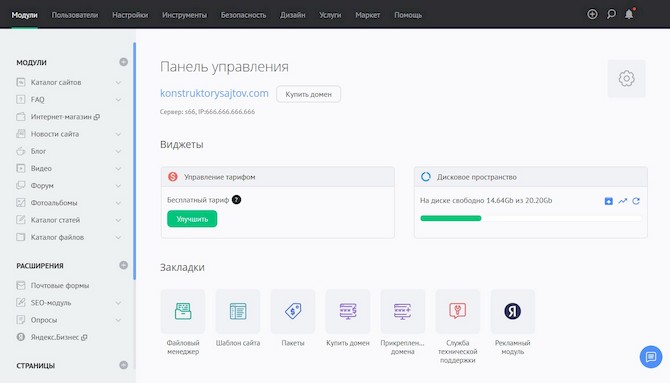Click the green Улучшить button
The image size is (670, 383).
[x=192, y=219]
